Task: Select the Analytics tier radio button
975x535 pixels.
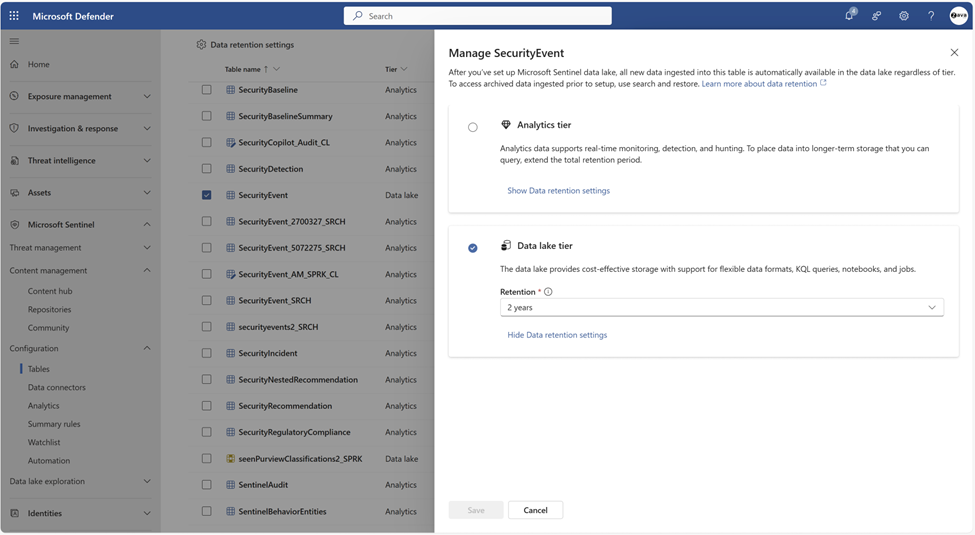Action: click(473, 127)
